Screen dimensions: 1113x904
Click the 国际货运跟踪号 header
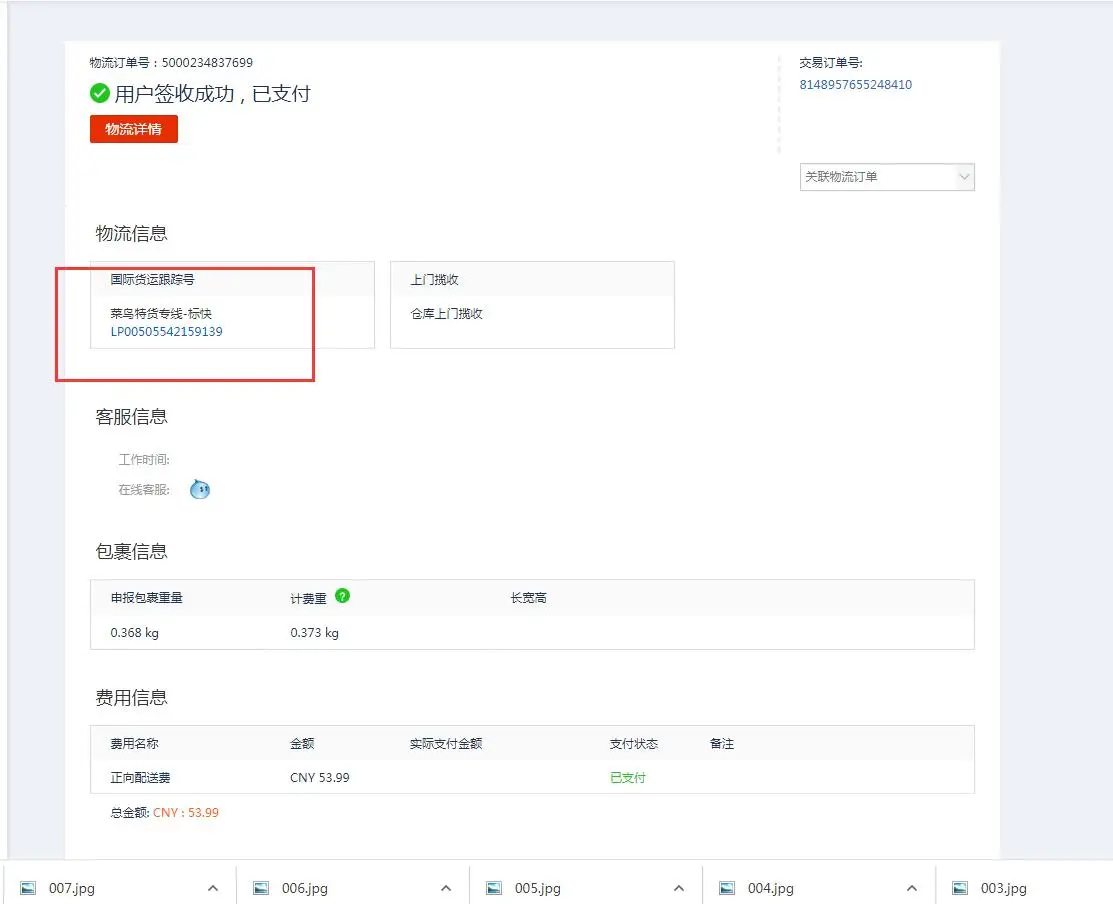click(152, 280)
